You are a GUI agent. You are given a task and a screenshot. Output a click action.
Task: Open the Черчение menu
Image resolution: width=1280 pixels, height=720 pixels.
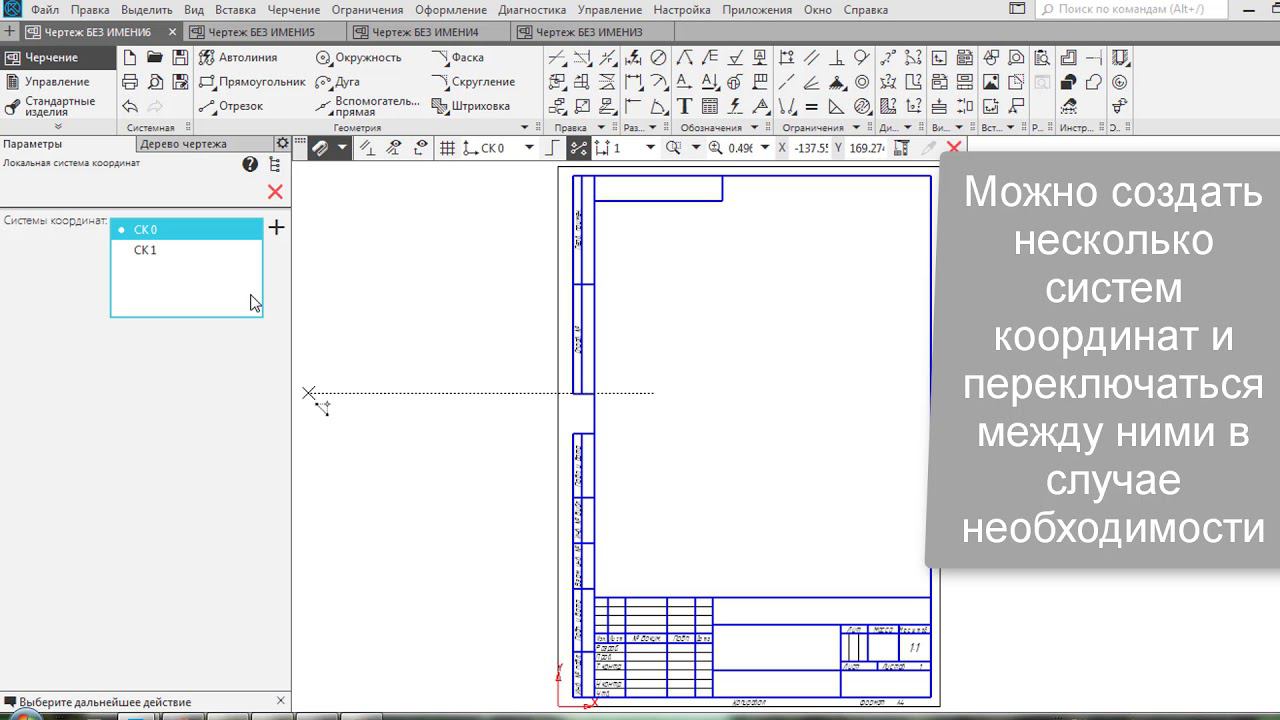coord(294,10)
